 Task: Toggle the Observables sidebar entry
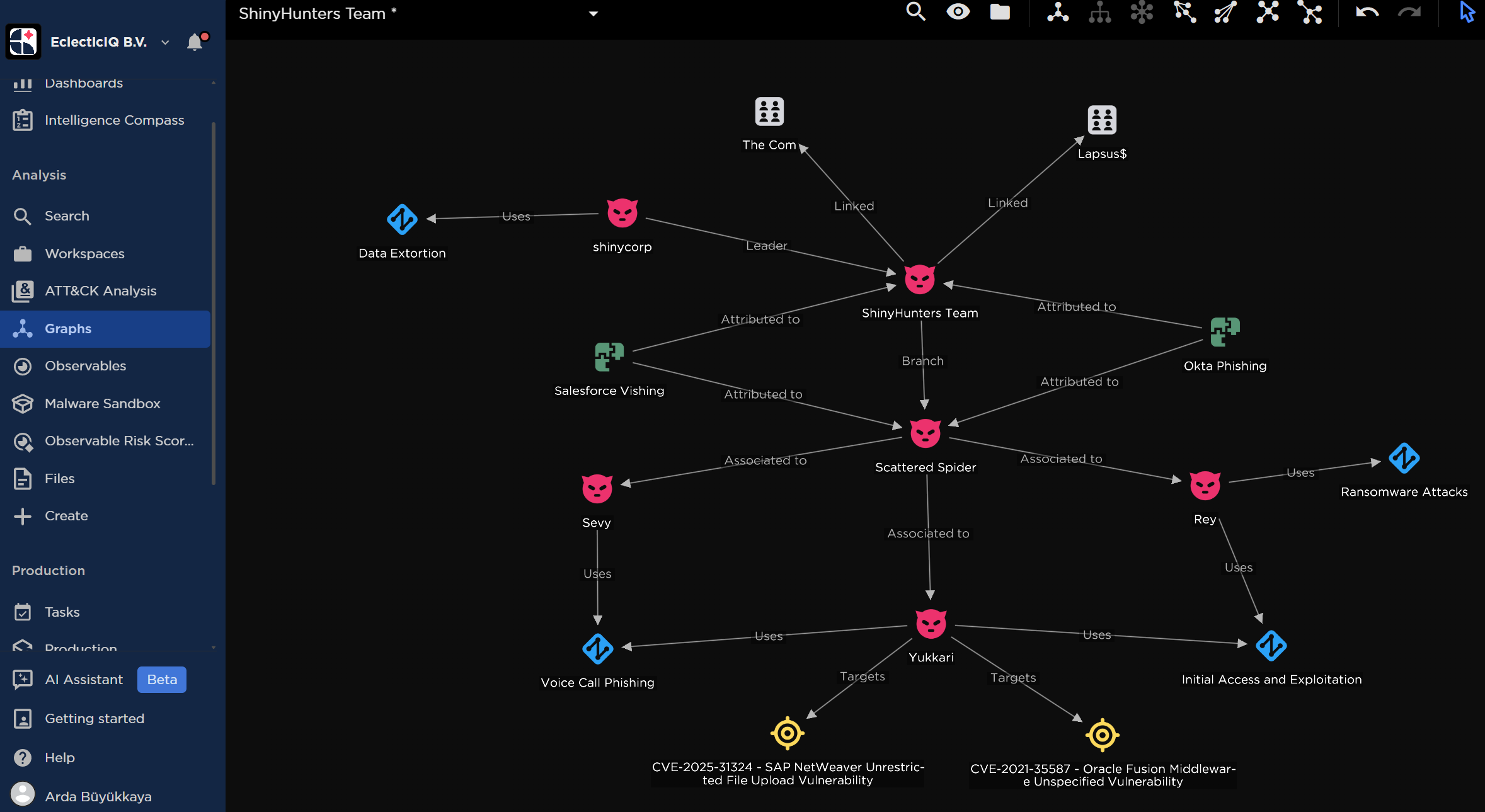[84, 366]
